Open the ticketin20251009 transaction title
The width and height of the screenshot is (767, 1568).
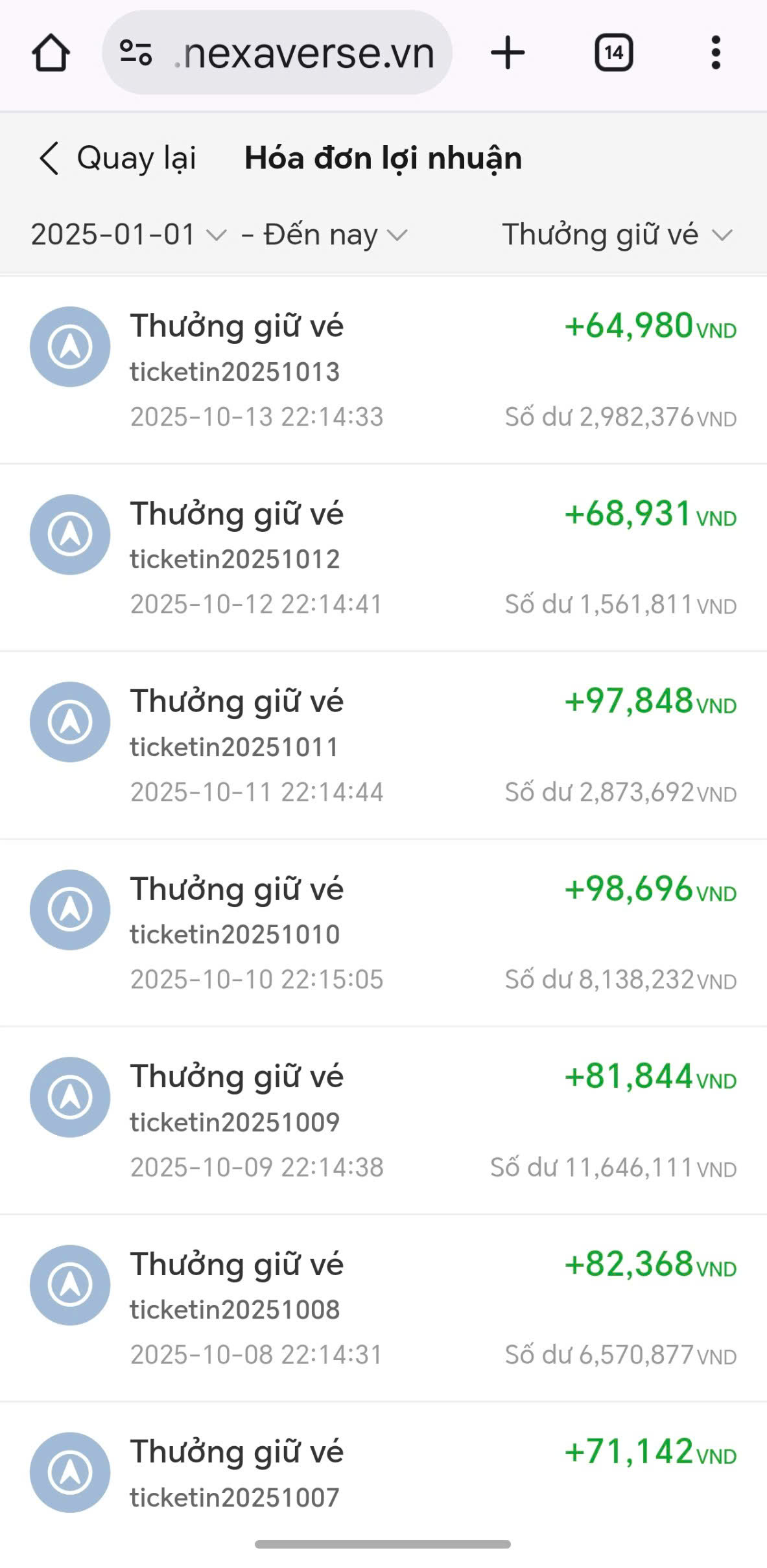click(x=237, y=1077)
